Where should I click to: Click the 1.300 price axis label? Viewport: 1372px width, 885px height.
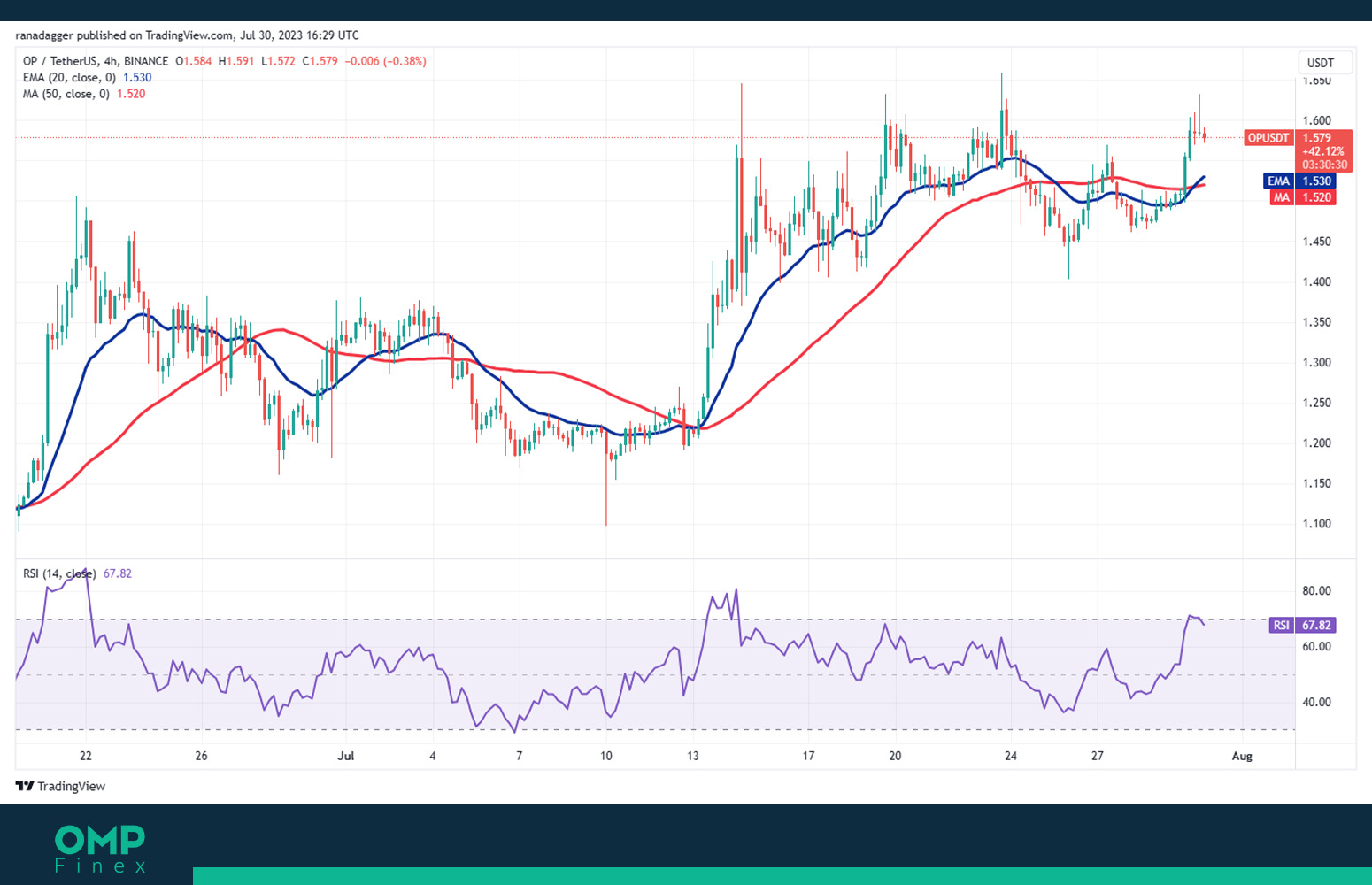[x=1316, y=363]
